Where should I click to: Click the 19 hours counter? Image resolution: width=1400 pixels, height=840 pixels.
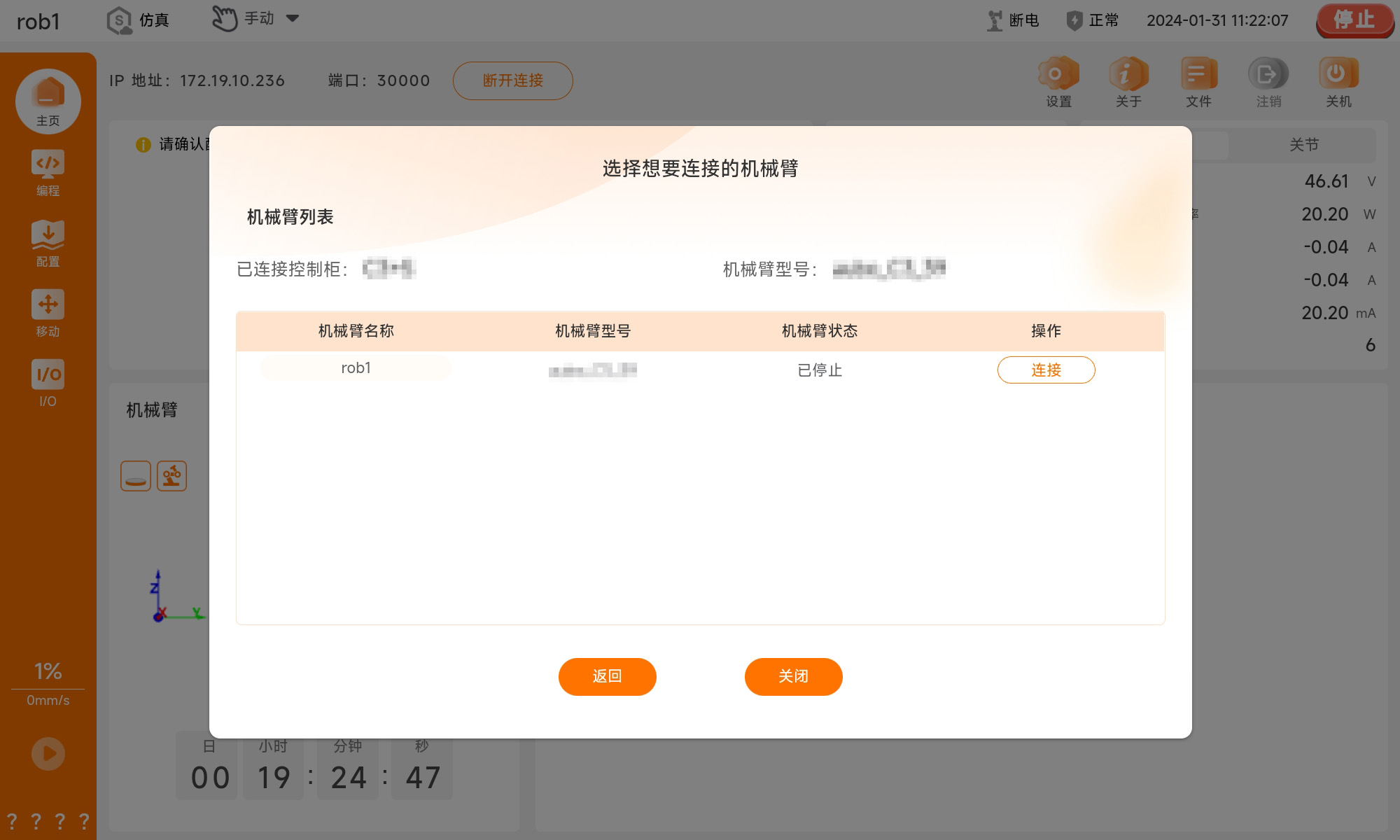click(274, 778)
